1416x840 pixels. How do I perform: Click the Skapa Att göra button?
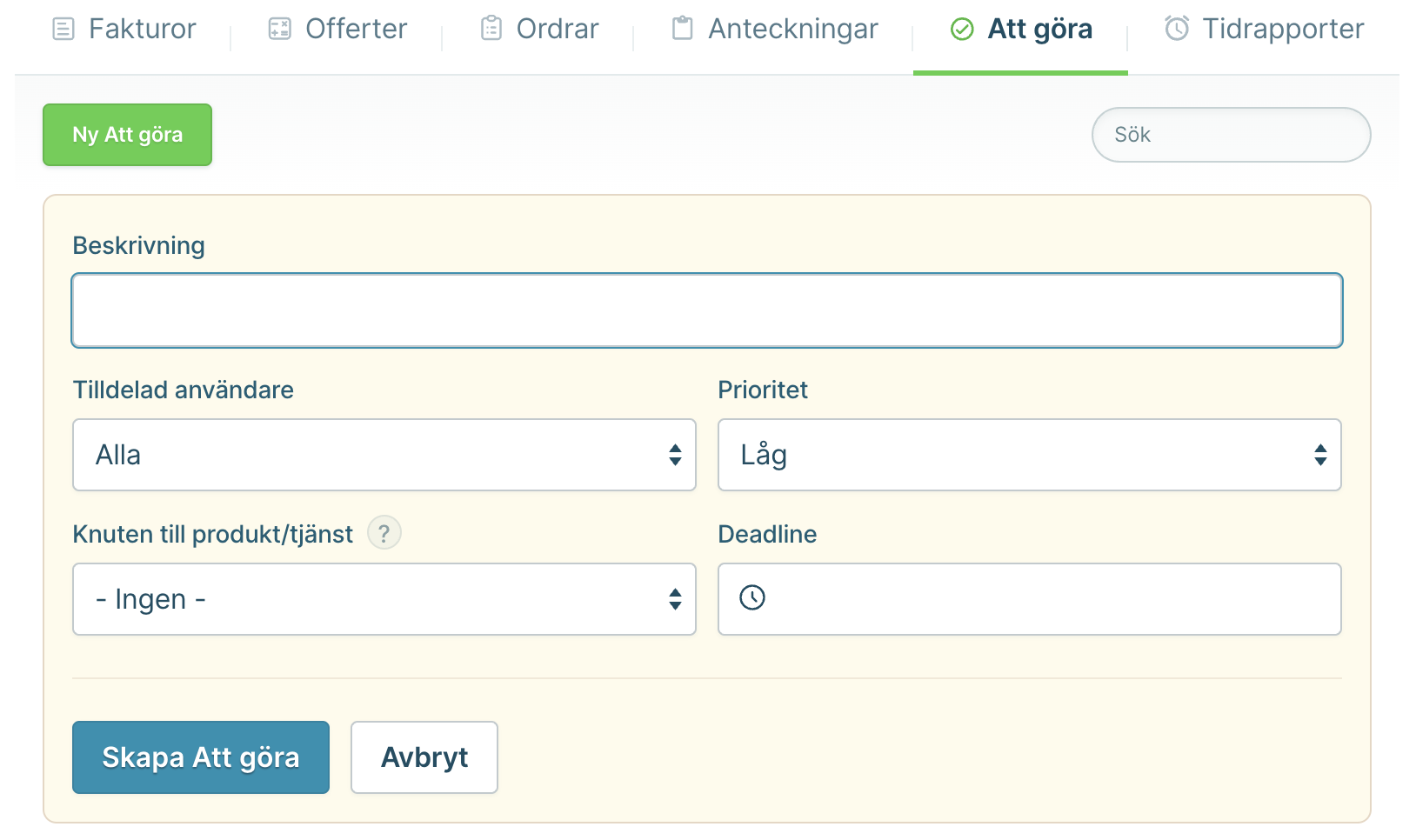pyautogui.click(x=201, y=757)
